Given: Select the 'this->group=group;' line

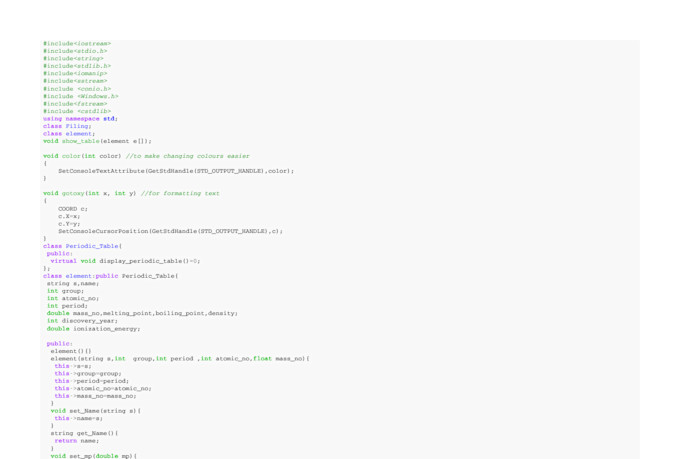Looking at the screenshot, I should coord(88,374).
